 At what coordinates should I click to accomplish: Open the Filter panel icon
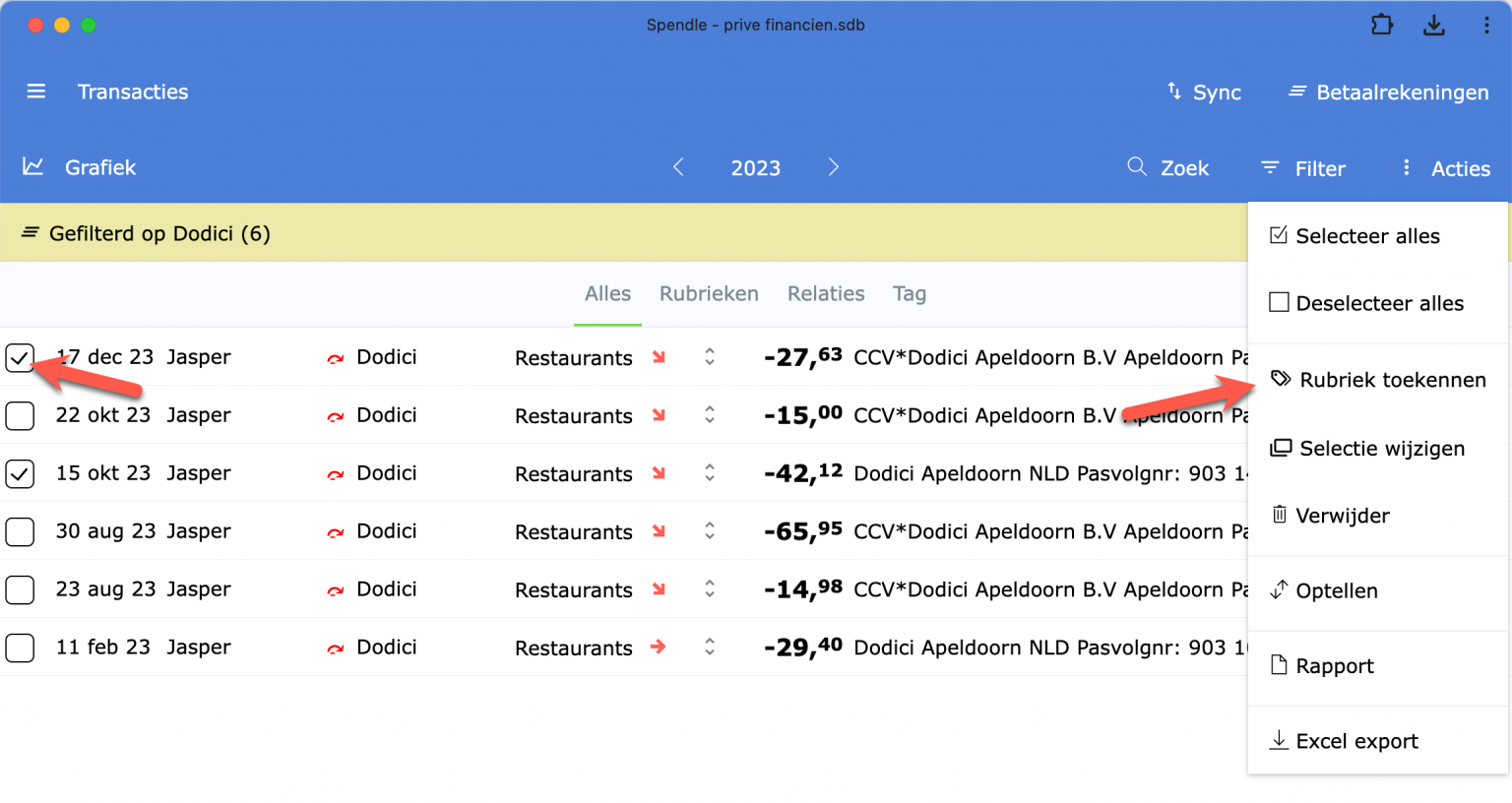1270,168
